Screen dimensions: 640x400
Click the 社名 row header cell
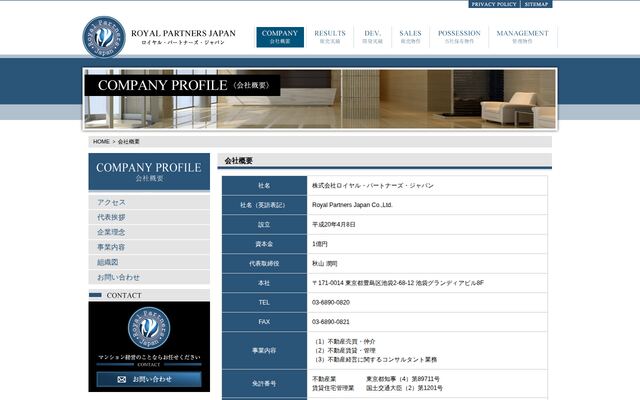click(264, 186)
